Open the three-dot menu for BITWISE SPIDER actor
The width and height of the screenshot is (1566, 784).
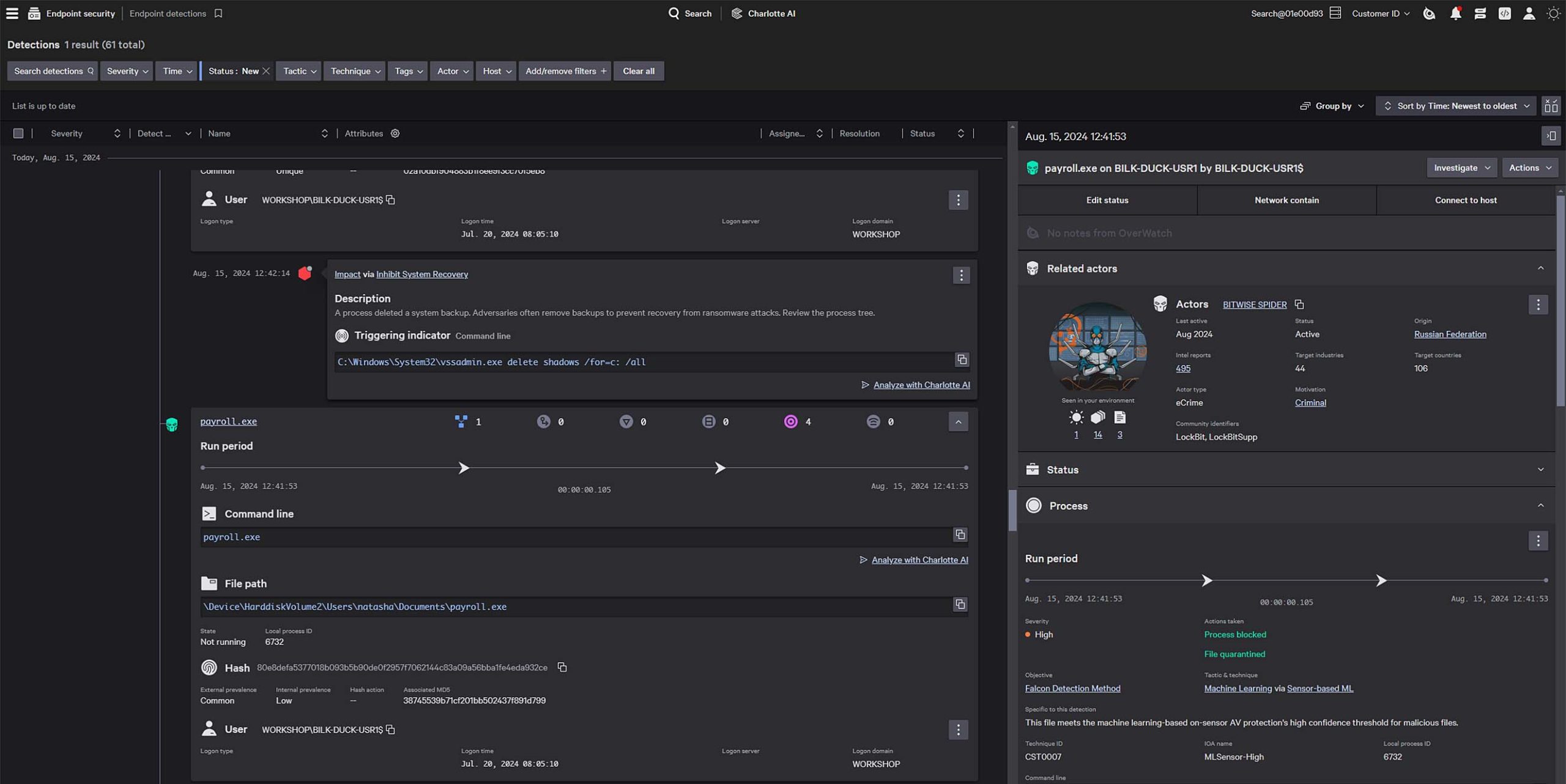(x=1538, y=305)
